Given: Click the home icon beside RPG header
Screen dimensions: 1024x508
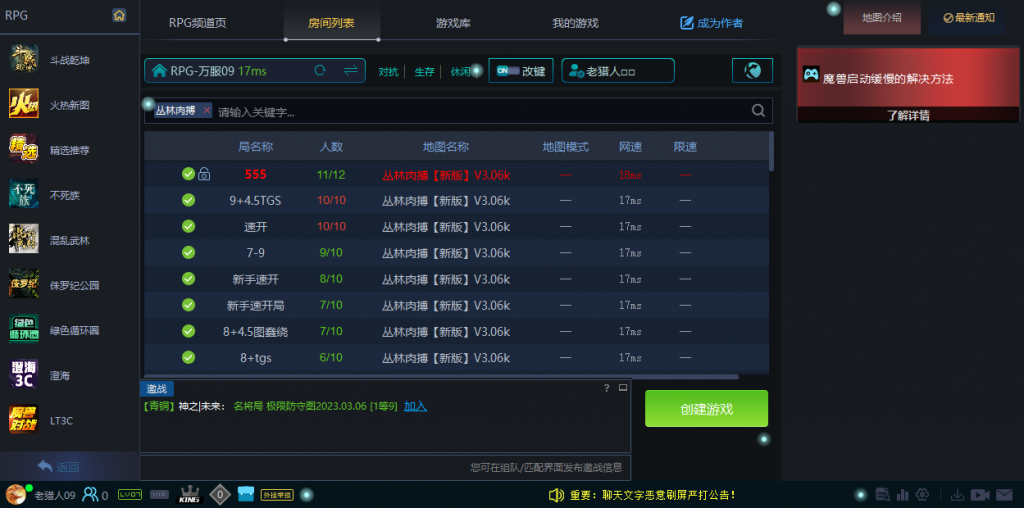Looking at the screenshot, I should [x=119, y=15].
